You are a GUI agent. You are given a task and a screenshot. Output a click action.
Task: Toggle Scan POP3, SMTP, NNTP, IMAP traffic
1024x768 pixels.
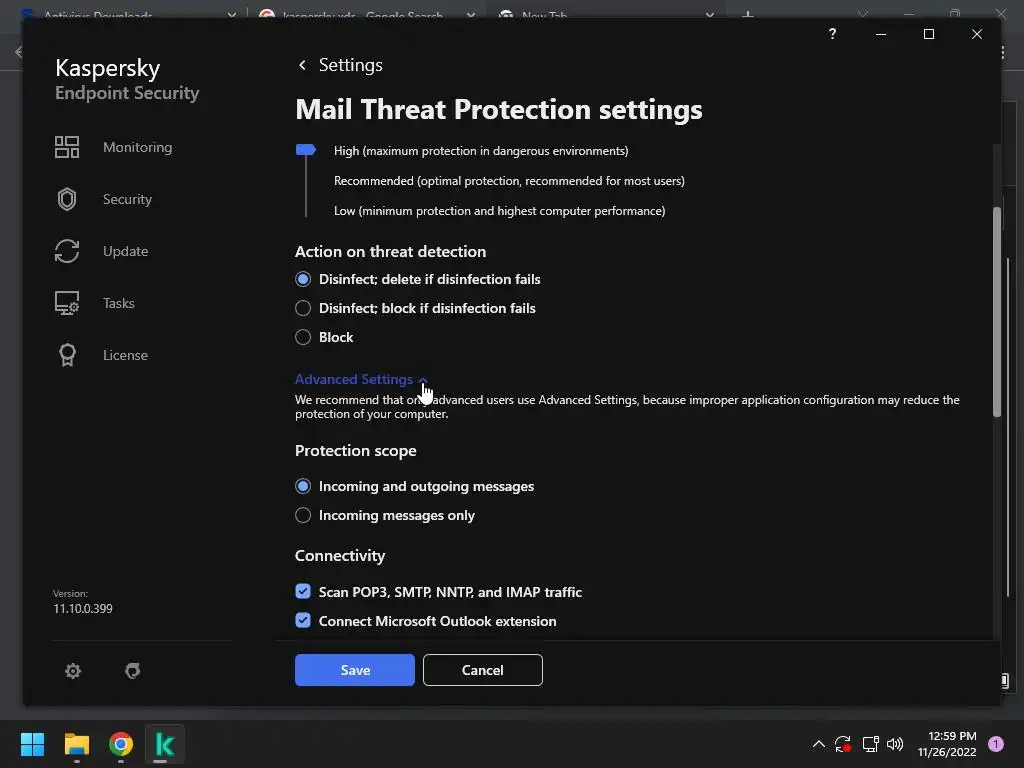click(x=303, y=592)
